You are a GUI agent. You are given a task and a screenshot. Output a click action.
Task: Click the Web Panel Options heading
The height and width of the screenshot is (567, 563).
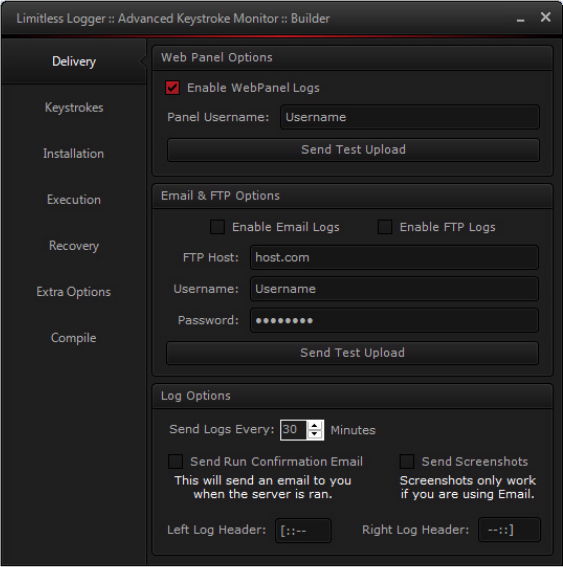pos(217,57)
